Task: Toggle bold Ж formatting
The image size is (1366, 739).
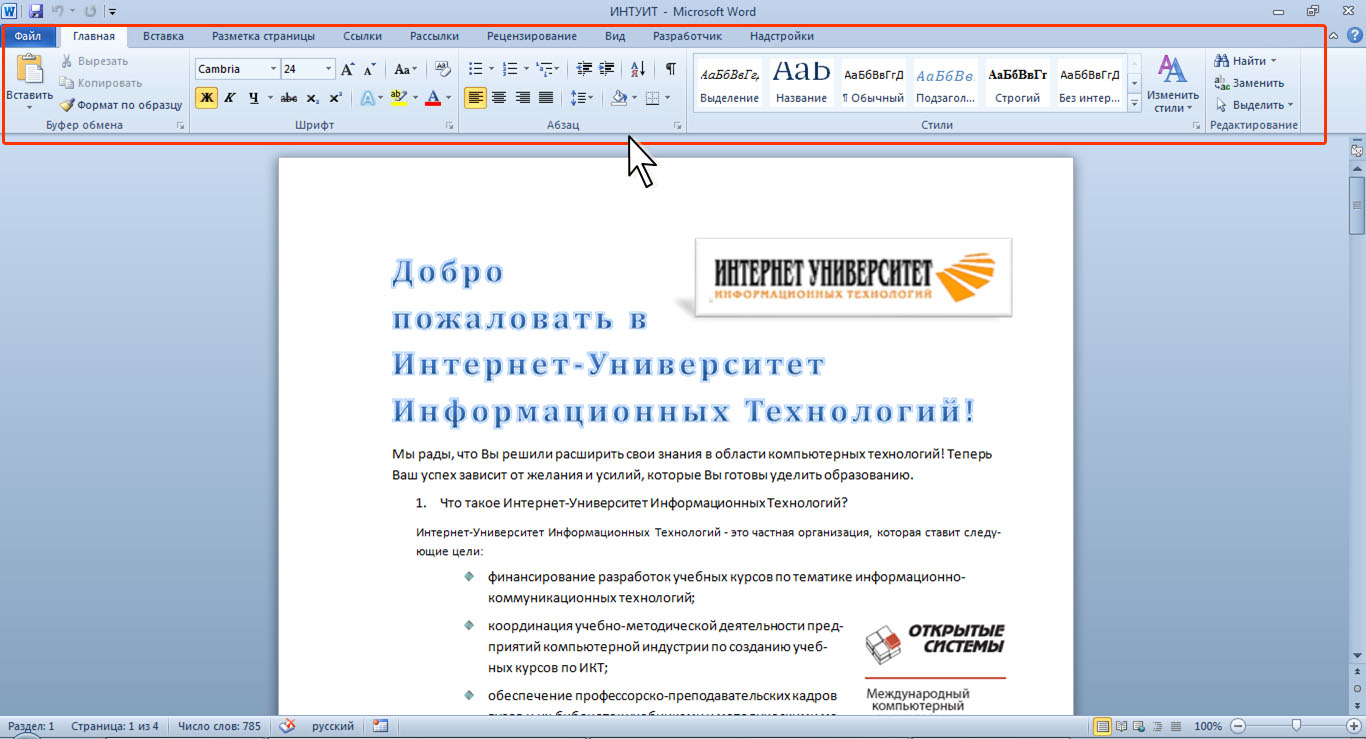Action: [206, 97]
